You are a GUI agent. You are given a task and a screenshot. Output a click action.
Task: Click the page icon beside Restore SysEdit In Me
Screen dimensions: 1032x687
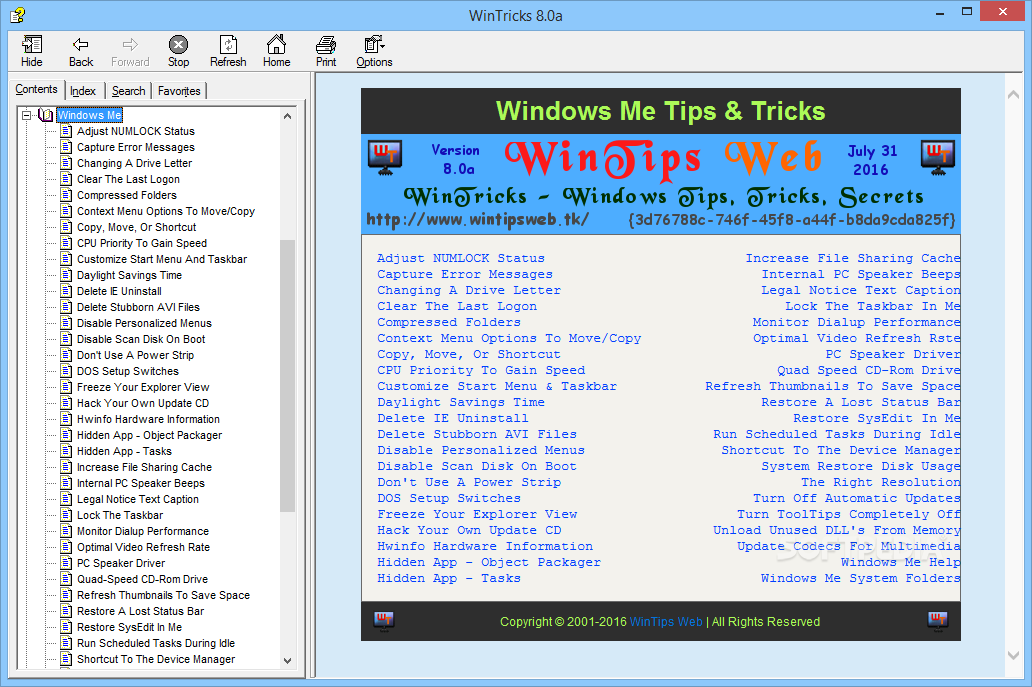coord(66,627)
